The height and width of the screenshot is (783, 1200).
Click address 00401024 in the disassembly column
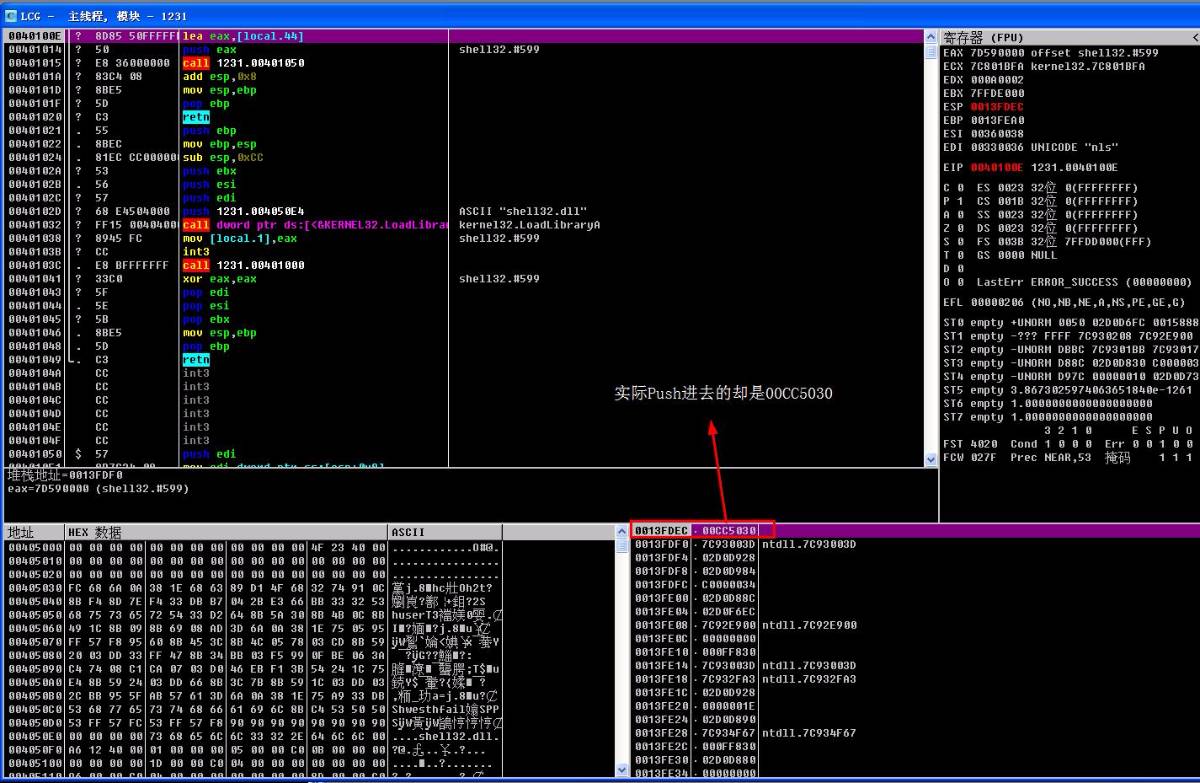(x=34, y=158)
